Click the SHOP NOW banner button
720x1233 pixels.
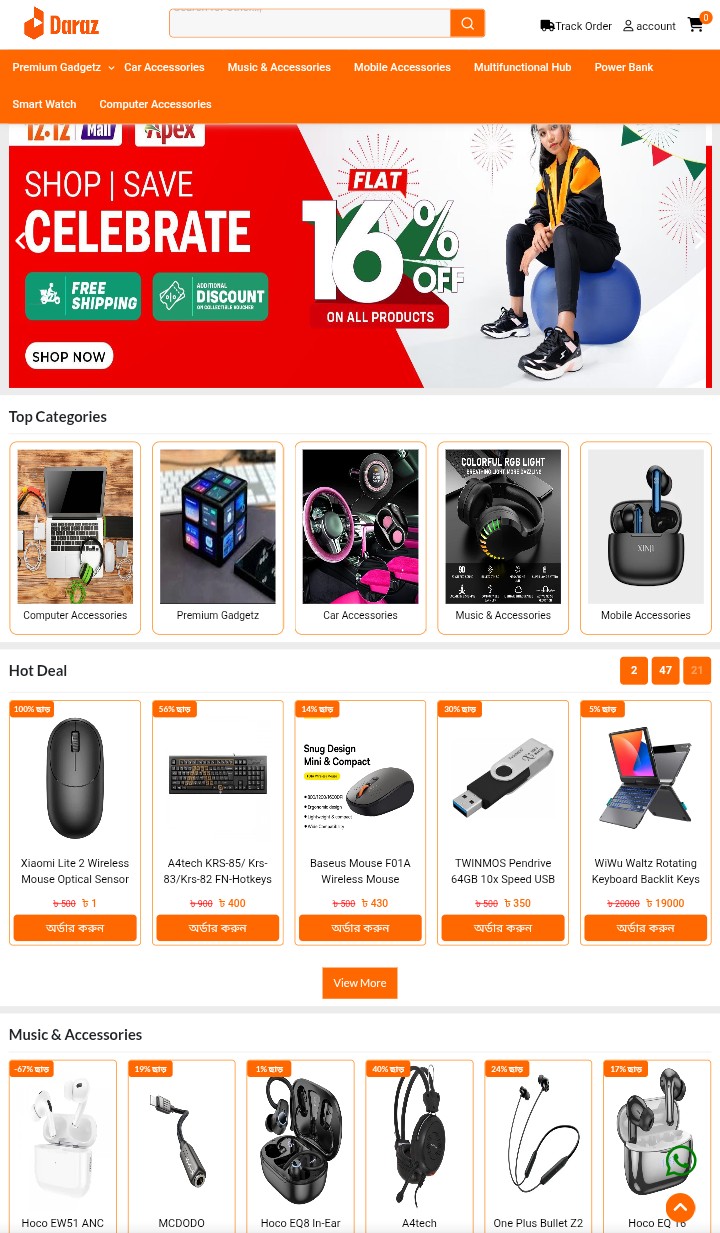pyautogui.click(x=69, y=356)
